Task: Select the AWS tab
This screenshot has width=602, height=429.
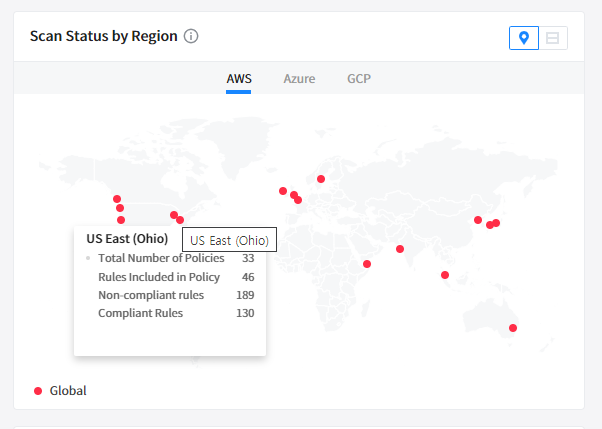Action: (238, 78)
